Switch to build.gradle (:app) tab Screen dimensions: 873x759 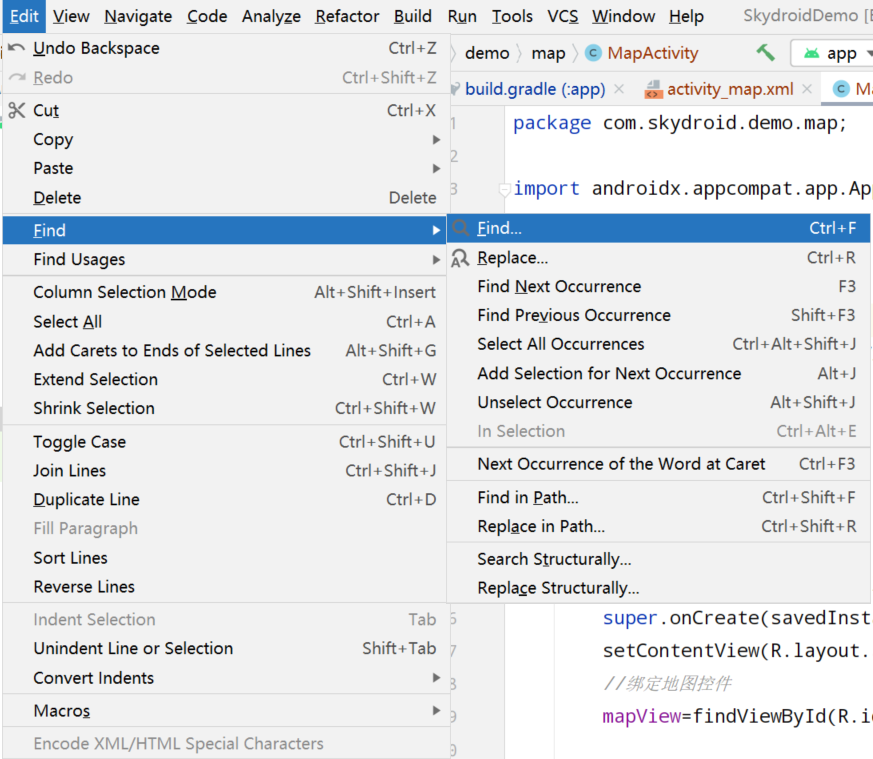click(x=534, y=89)
